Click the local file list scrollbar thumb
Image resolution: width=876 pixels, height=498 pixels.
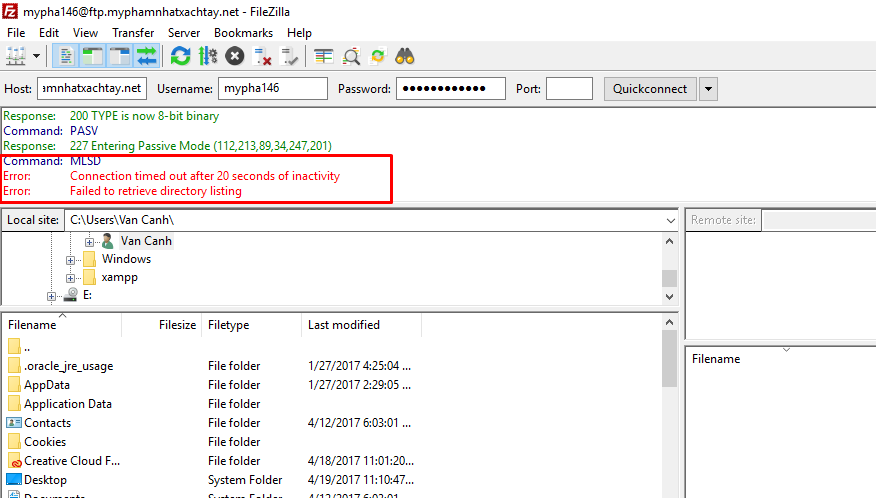tap(669, 358)
